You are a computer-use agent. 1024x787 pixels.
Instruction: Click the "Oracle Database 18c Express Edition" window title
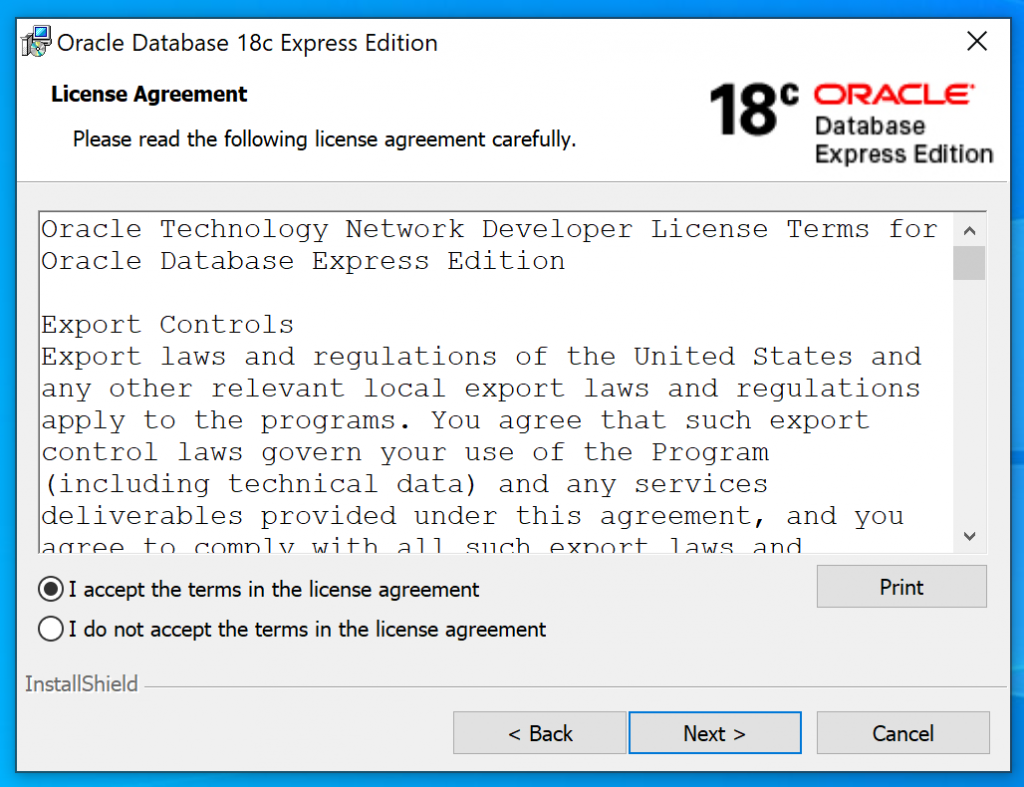coord(247,43)
